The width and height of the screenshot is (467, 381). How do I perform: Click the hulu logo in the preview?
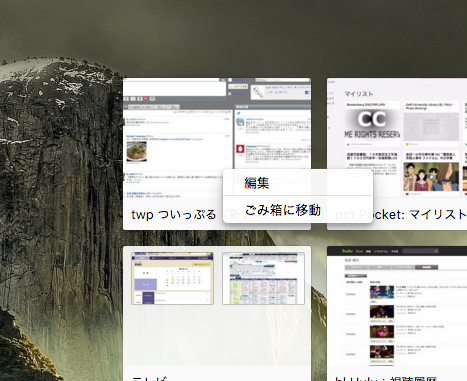(x=347, y=251)
